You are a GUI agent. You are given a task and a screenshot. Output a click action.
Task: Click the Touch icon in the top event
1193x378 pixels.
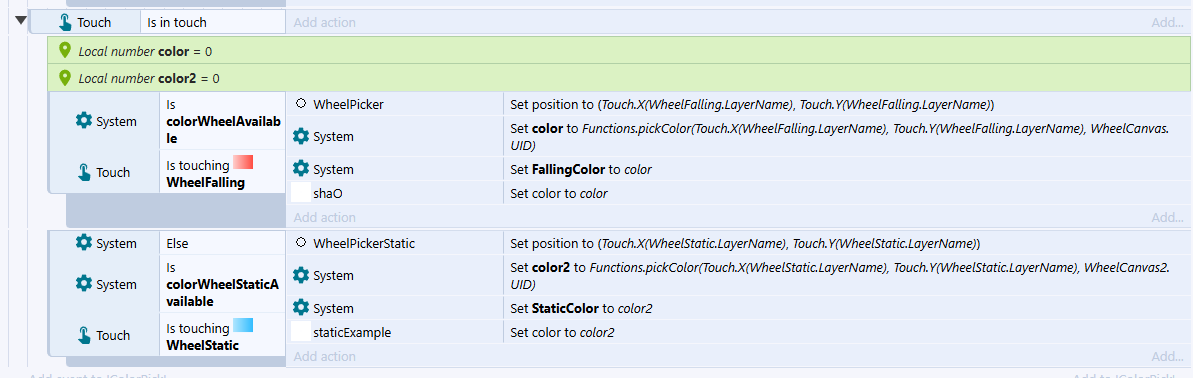click(x=65, y=23)
